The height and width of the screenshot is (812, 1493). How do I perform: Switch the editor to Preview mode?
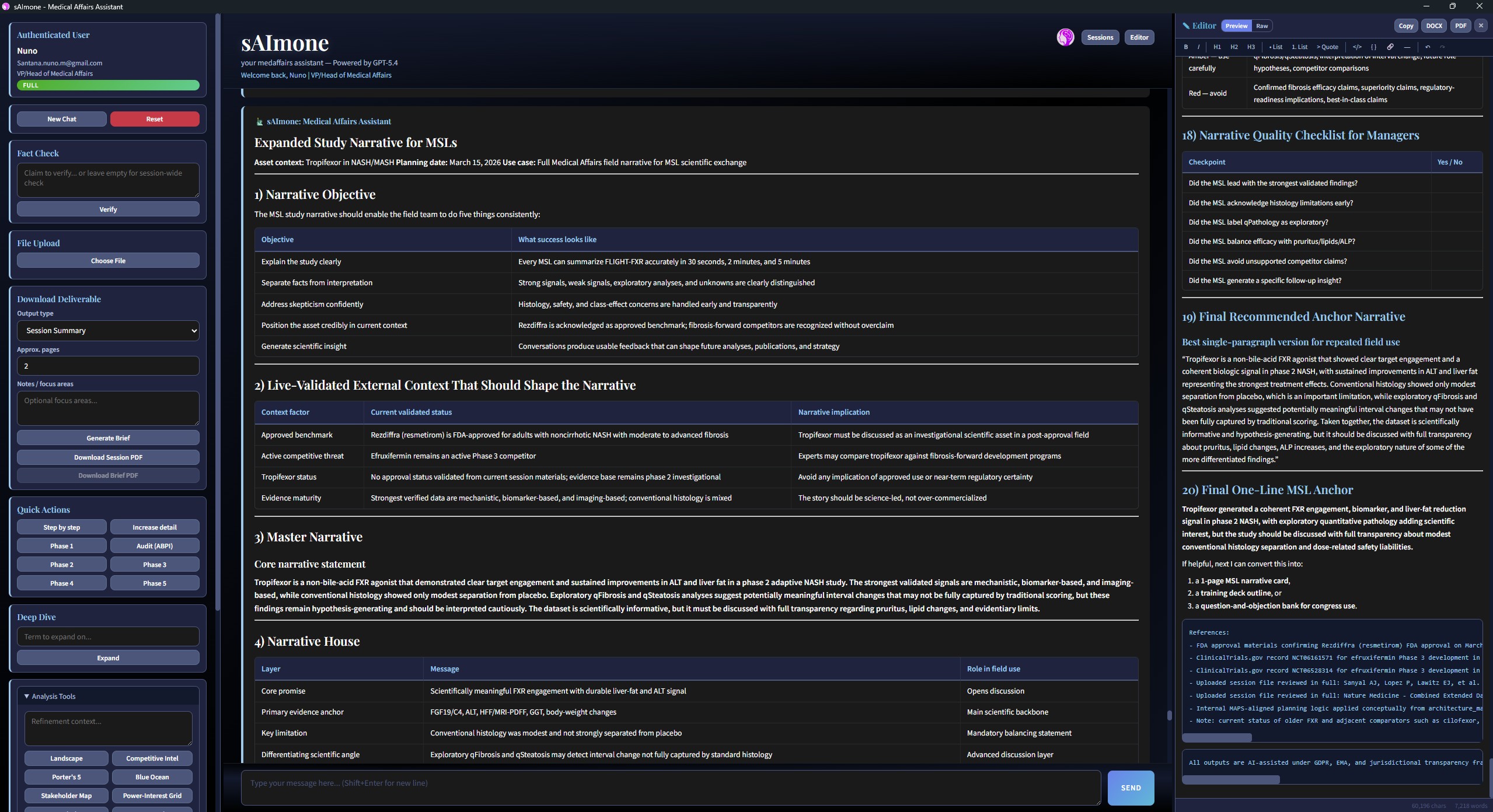click(x=1236, y=26)
